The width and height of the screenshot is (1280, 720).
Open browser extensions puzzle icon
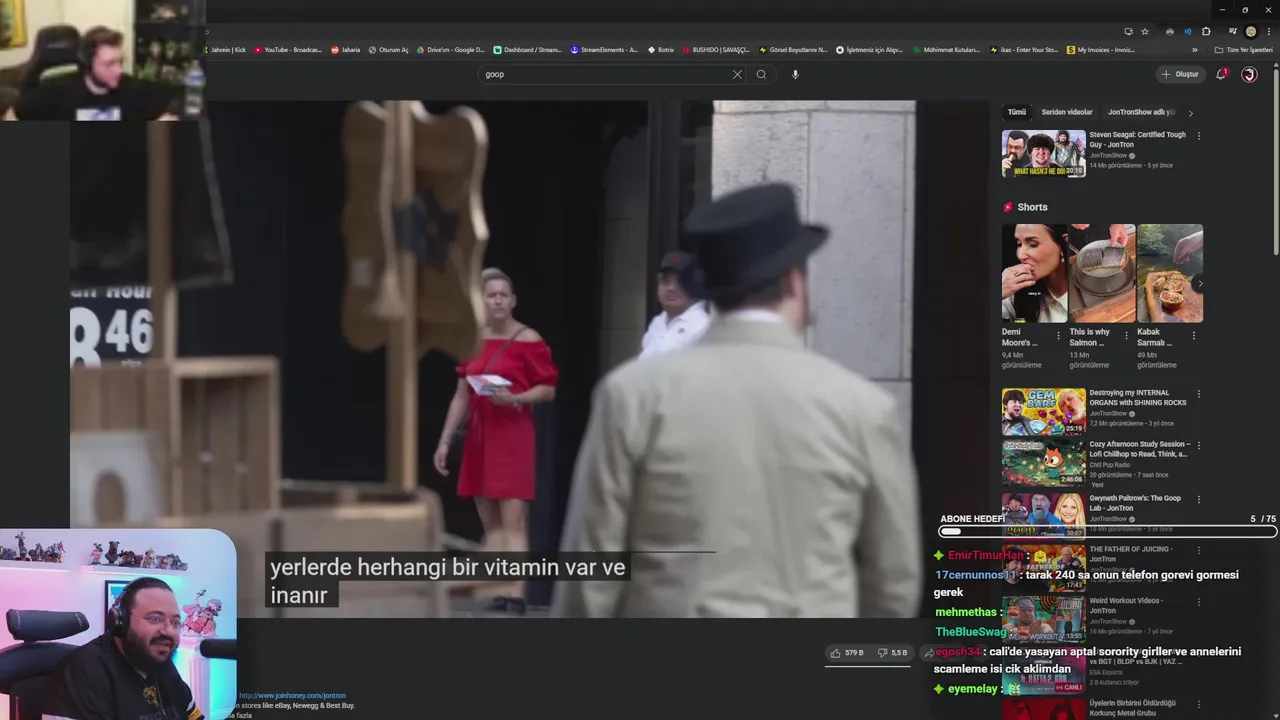coord(1206,32)
